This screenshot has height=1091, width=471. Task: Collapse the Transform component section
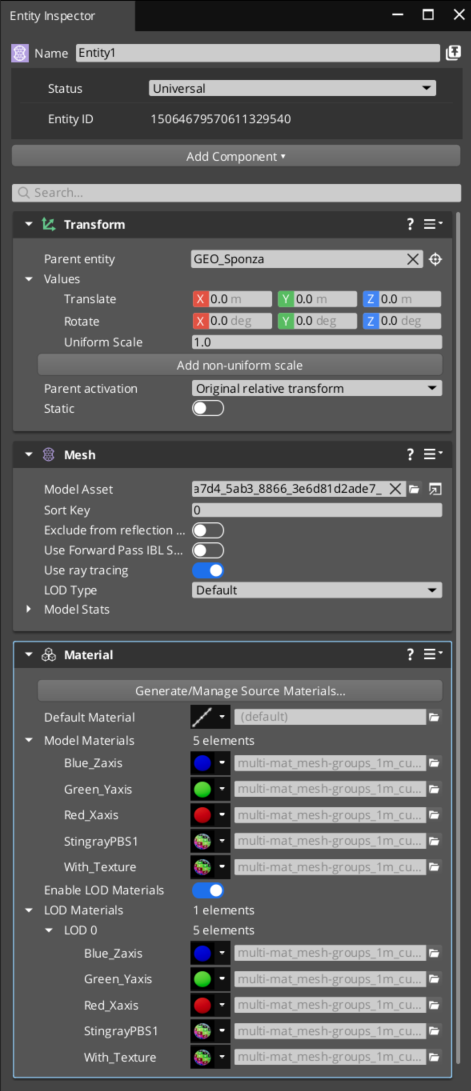[29, 225]
